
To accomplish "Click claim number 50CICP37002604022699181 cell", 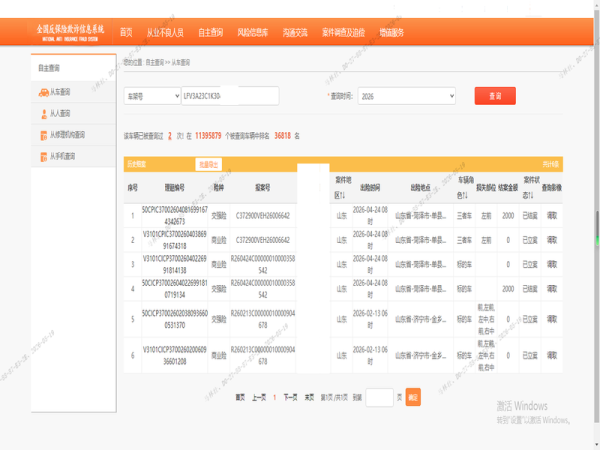I will click(174, 289).
